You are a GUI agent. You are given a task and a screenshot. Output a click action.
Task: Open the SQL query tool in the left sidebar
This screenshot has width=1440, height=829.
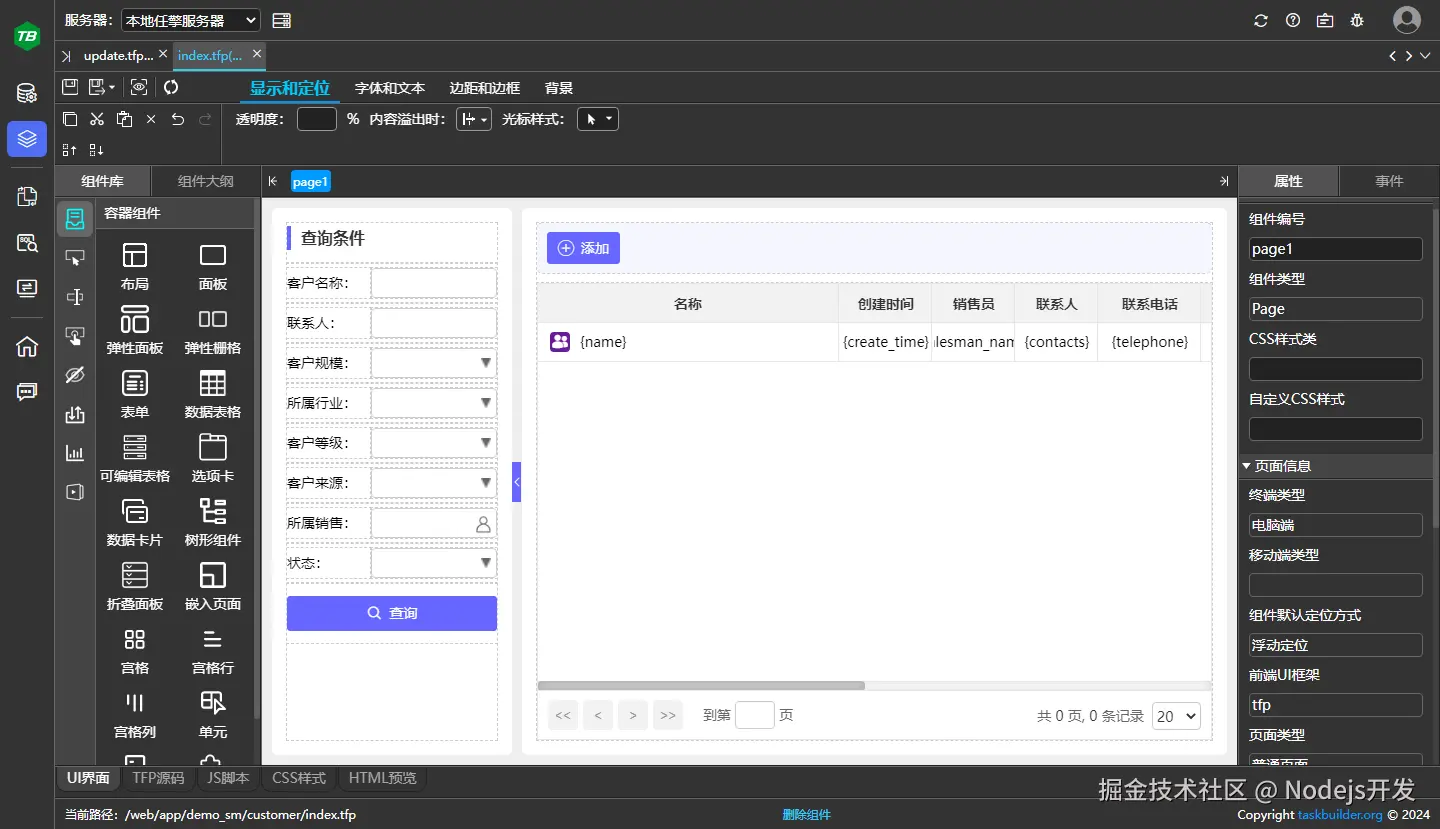click(26, 243)
